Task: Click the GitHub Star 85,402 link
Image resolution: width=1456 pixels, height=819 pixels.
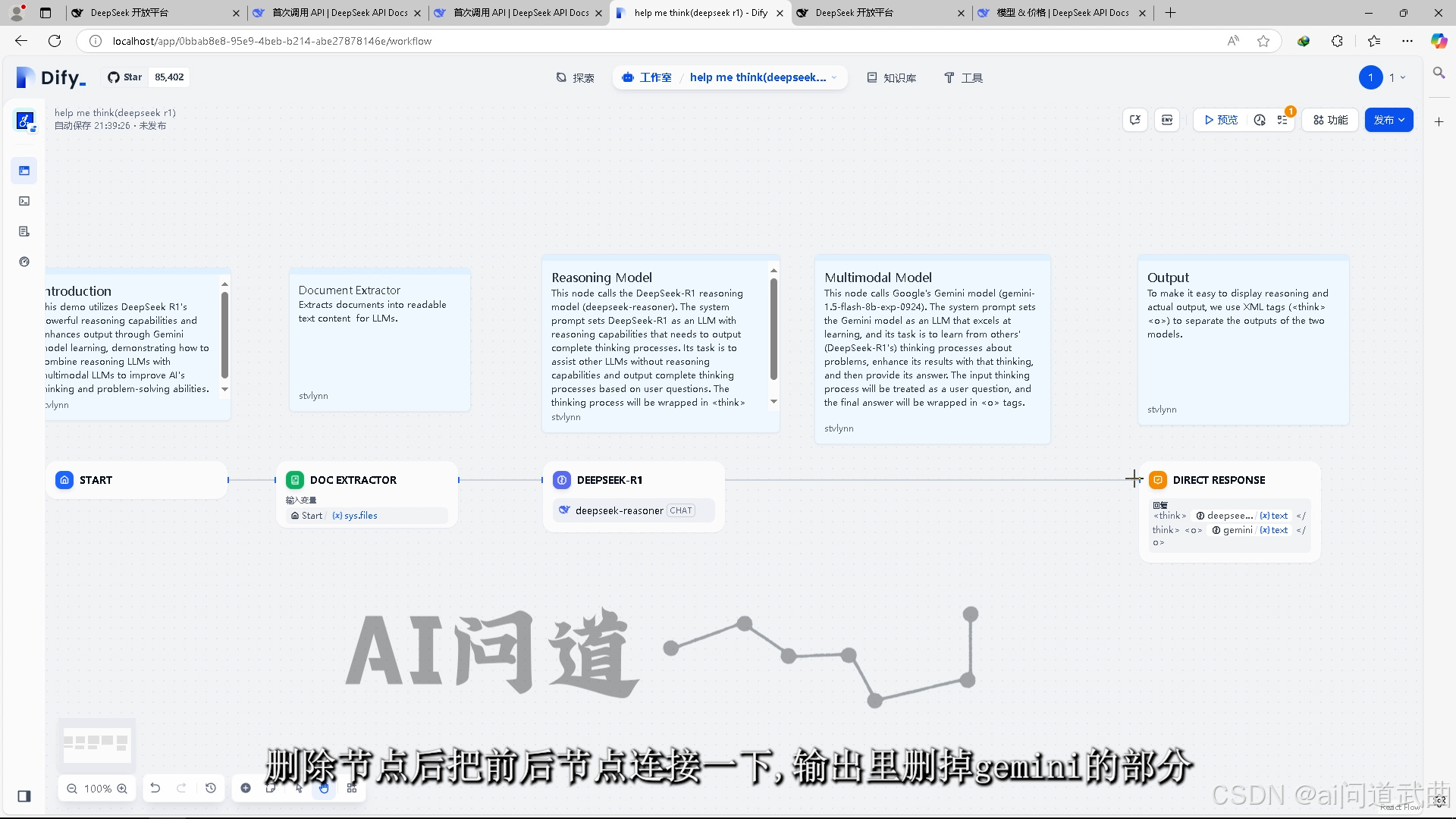Action: pos(146,77)
